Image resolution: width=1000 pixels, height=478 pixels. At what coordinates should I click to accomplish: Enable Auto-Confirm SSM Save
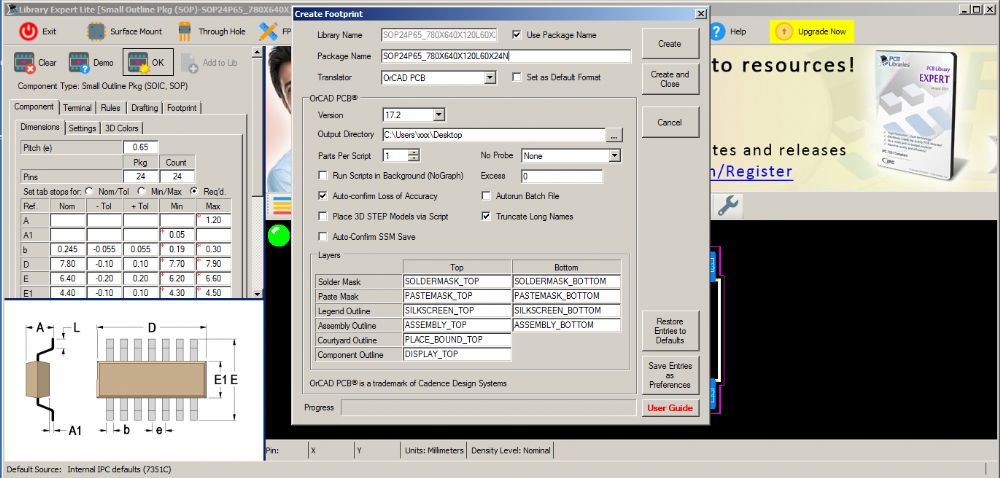(x=323, y=236)
